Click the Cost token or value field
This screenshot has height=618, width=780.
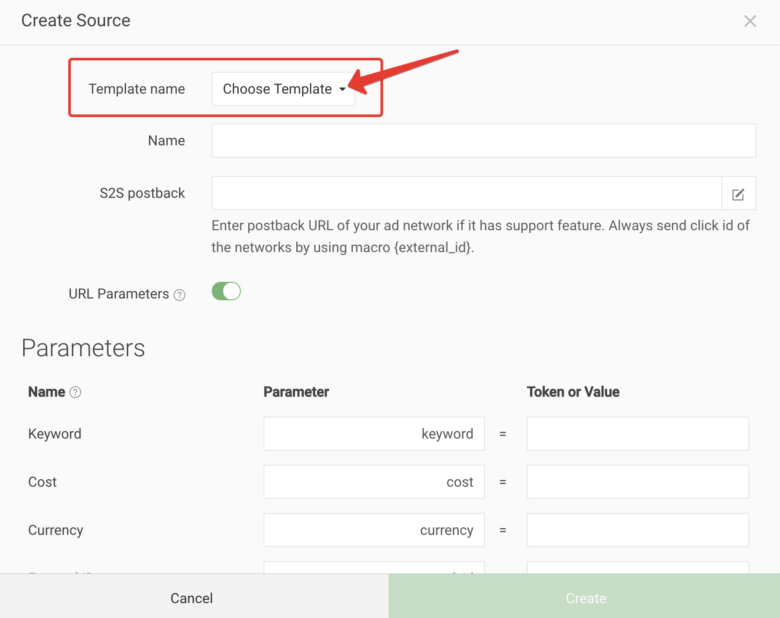tap(637, 482)
